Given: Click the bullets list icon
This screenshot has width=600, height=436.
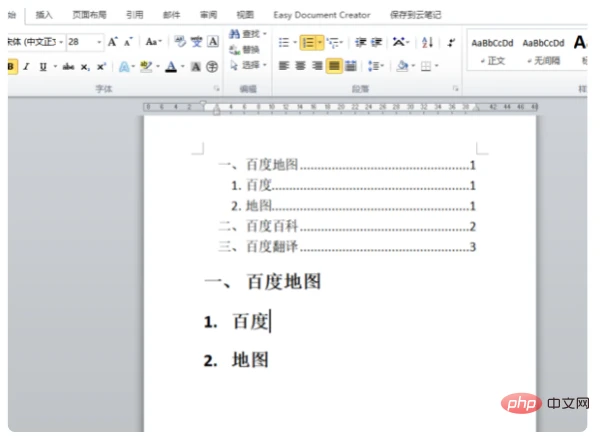Looking at the screenshot, I should coord(284,42).
